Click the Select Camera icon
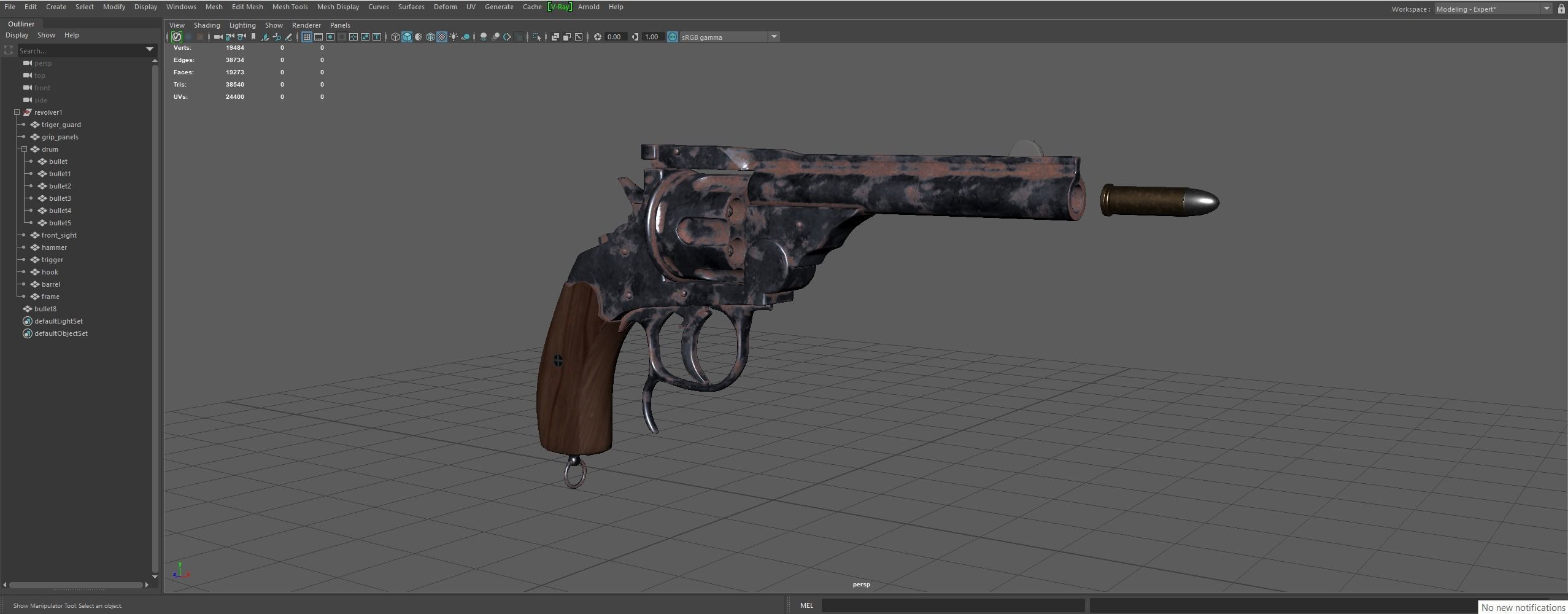 (x=218, y=37)
